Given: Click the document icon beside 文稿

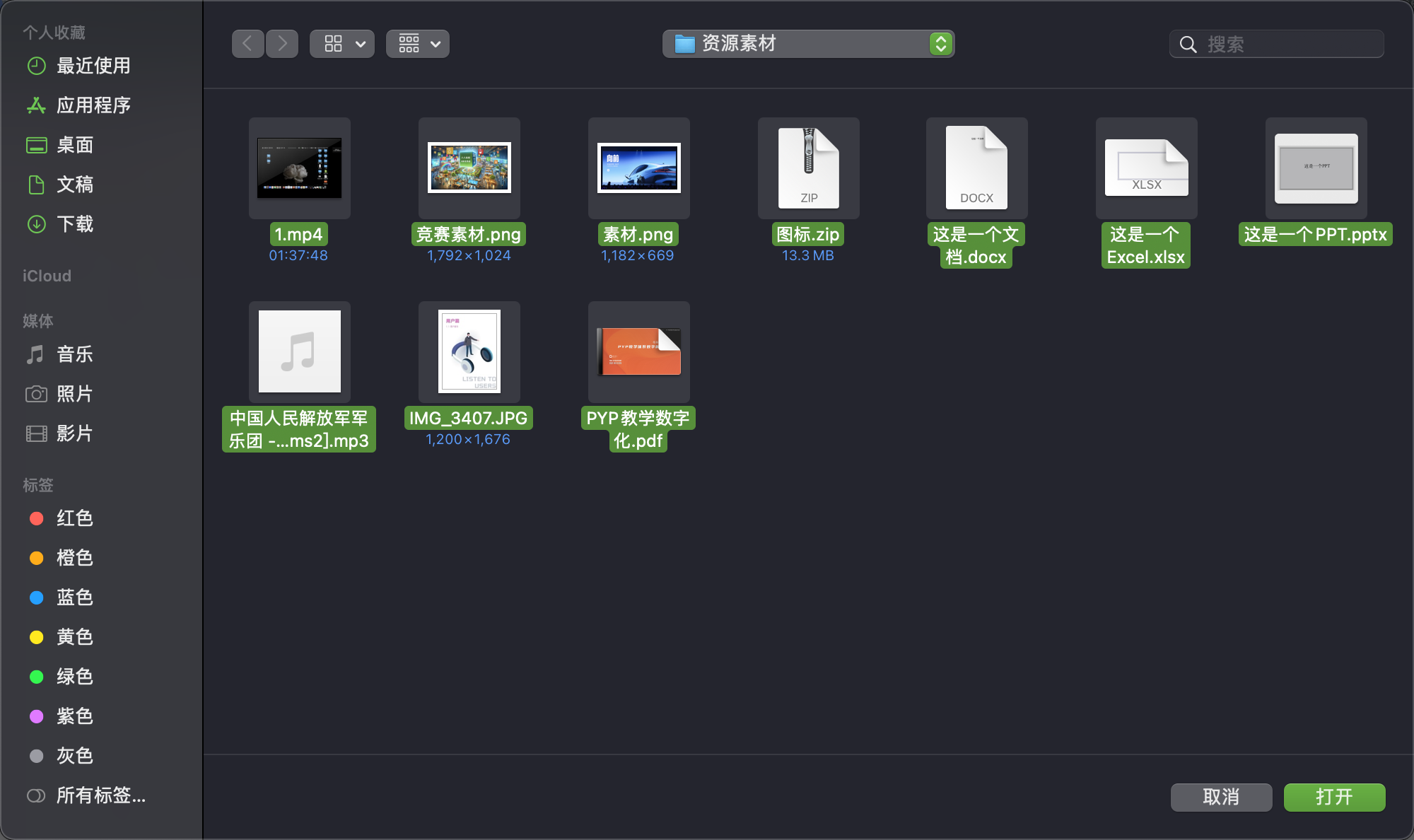Looking at the screenshot, I should [36, 185].
